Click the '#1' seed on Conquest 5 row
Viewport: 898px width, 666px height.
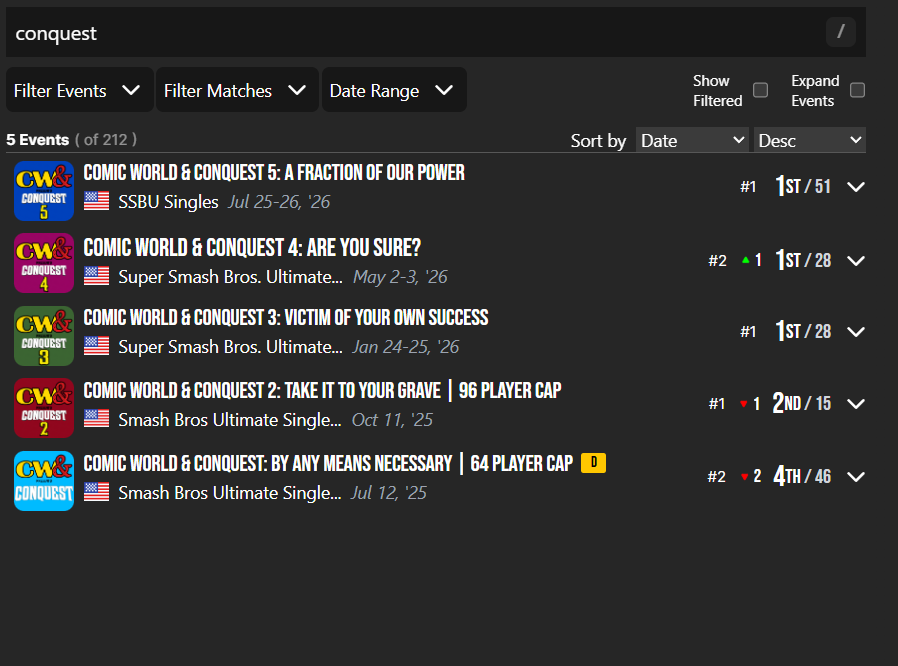[748, 187]
